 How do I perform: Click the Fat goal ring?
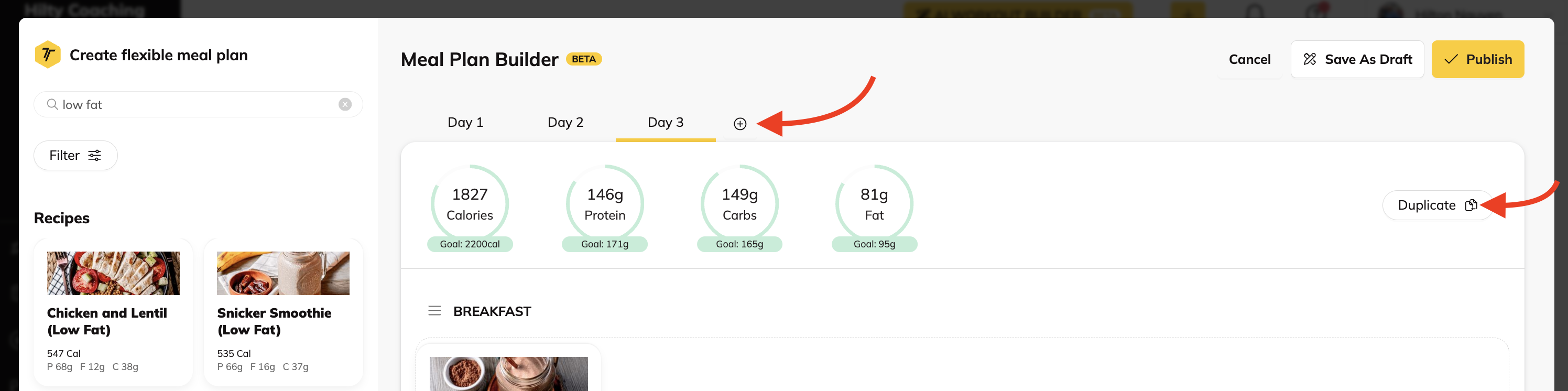[x=874, y=203]
